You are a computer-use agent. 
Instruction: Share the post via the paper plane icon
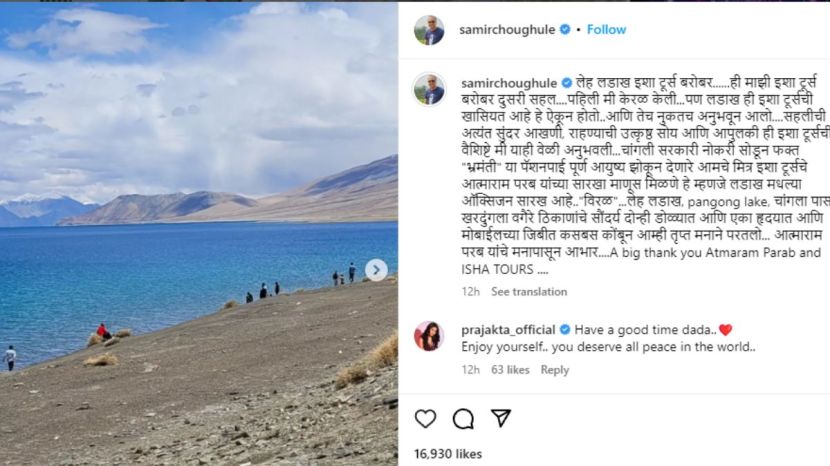point(501,418)
